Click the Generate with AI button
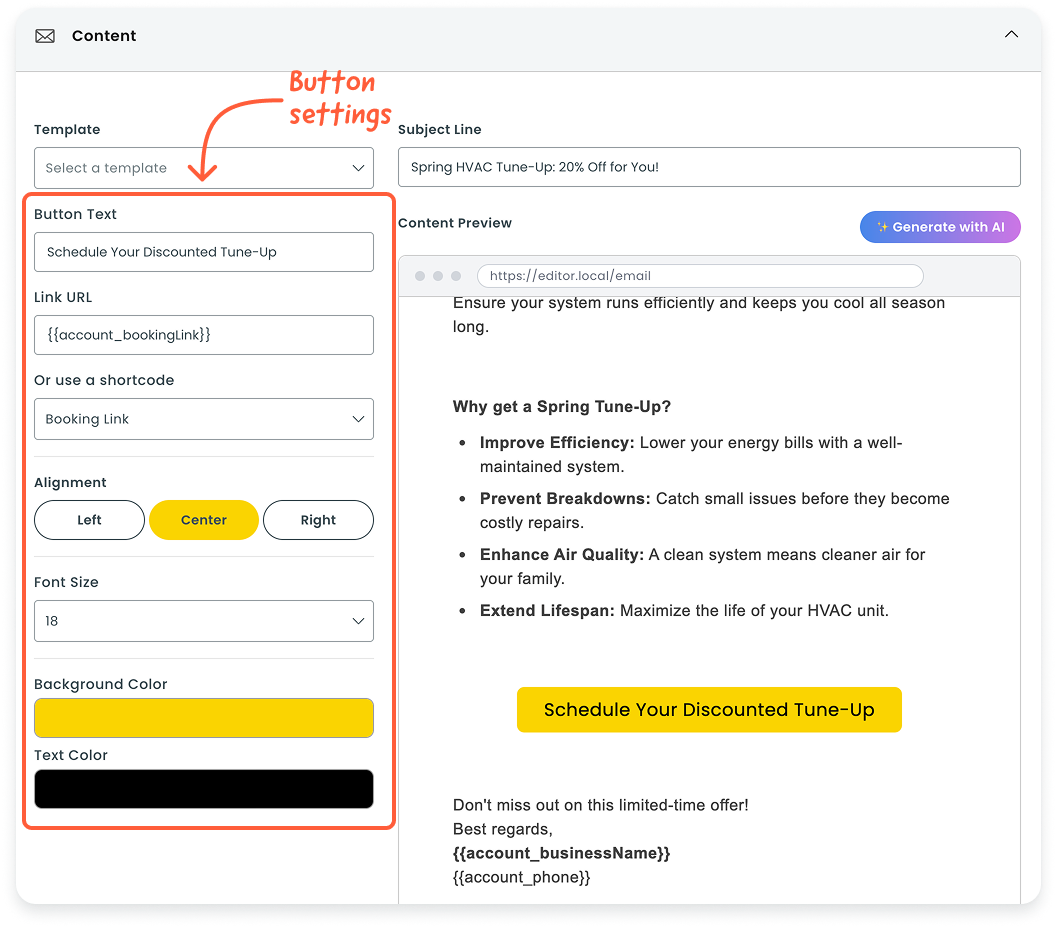The image size is (1057, 928). pos(940,227)
